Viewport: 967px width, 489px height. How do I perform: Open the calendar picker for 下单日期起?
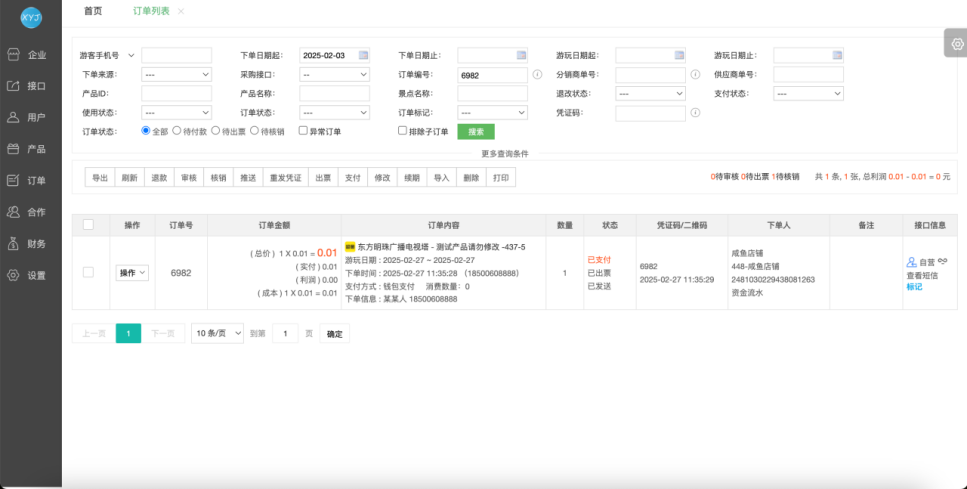pos(363,55)
